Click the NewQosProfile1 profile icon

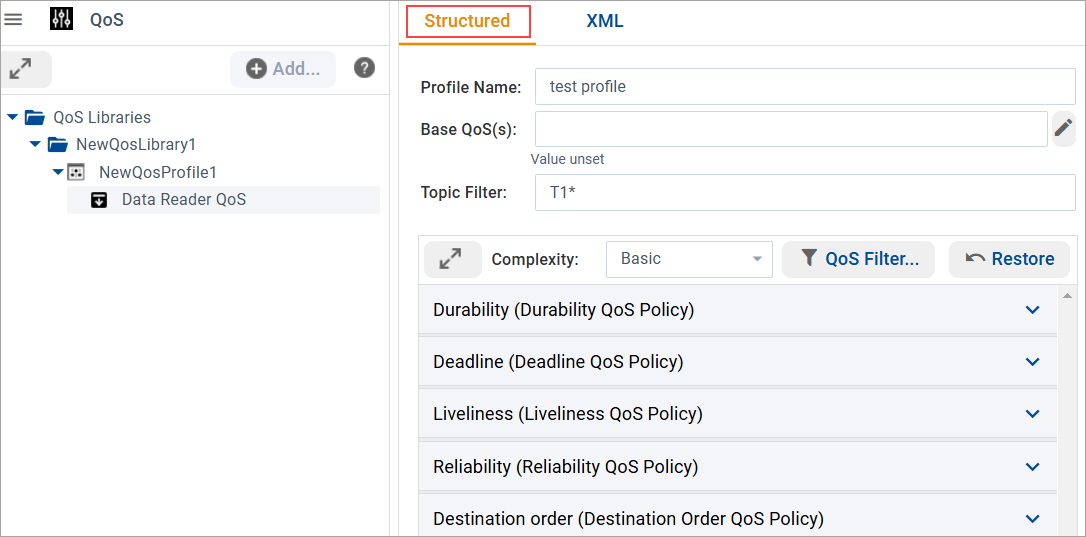click(x=75, y=172)
